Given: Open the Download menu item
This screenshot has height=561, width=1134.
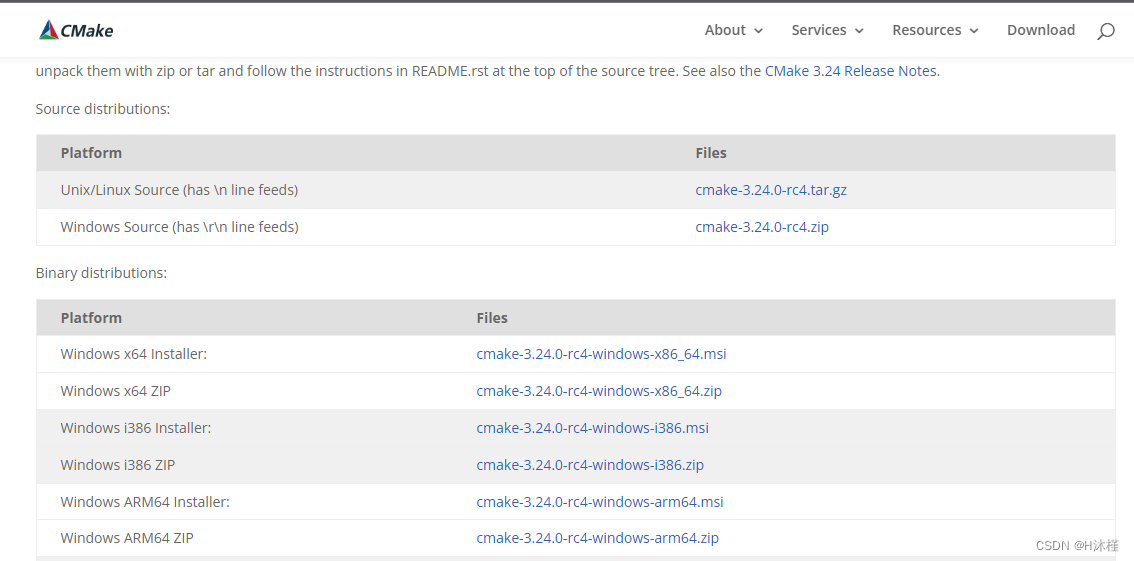Looking at the screenshot, I should click(1040, 30).
